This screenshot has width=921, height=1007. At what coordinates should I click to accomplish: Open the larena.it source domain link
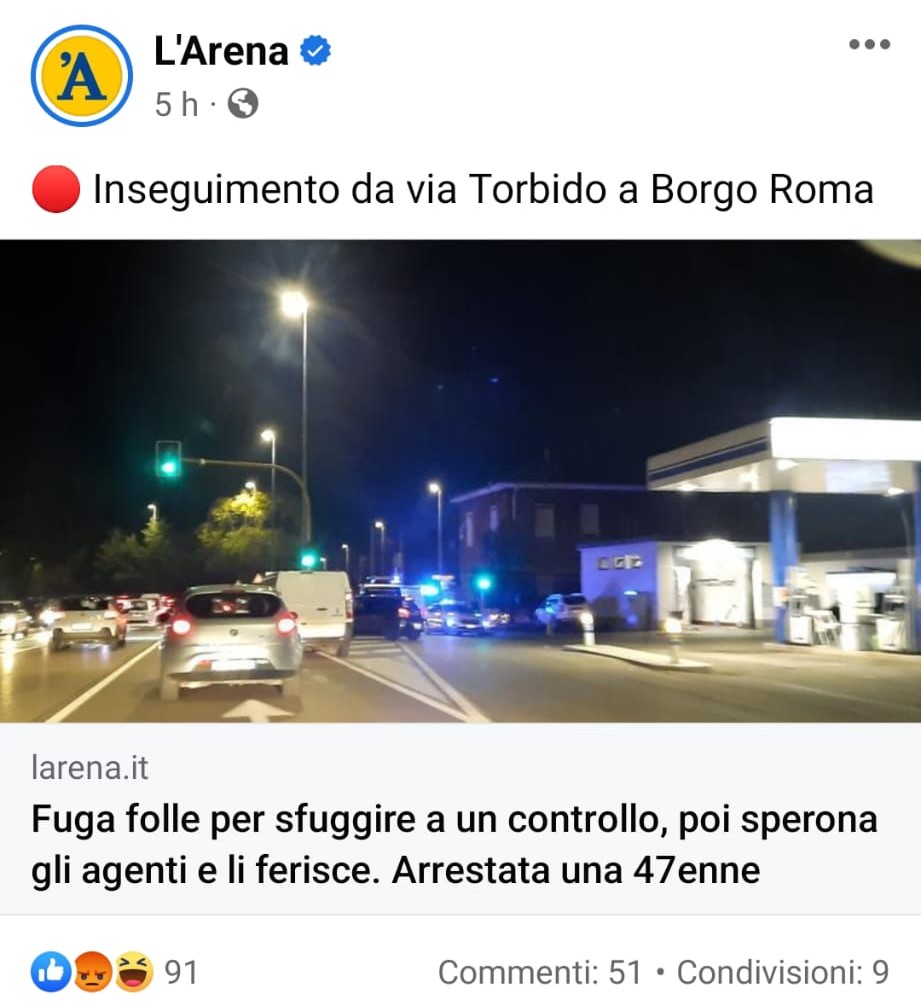(x=89, y=767)
